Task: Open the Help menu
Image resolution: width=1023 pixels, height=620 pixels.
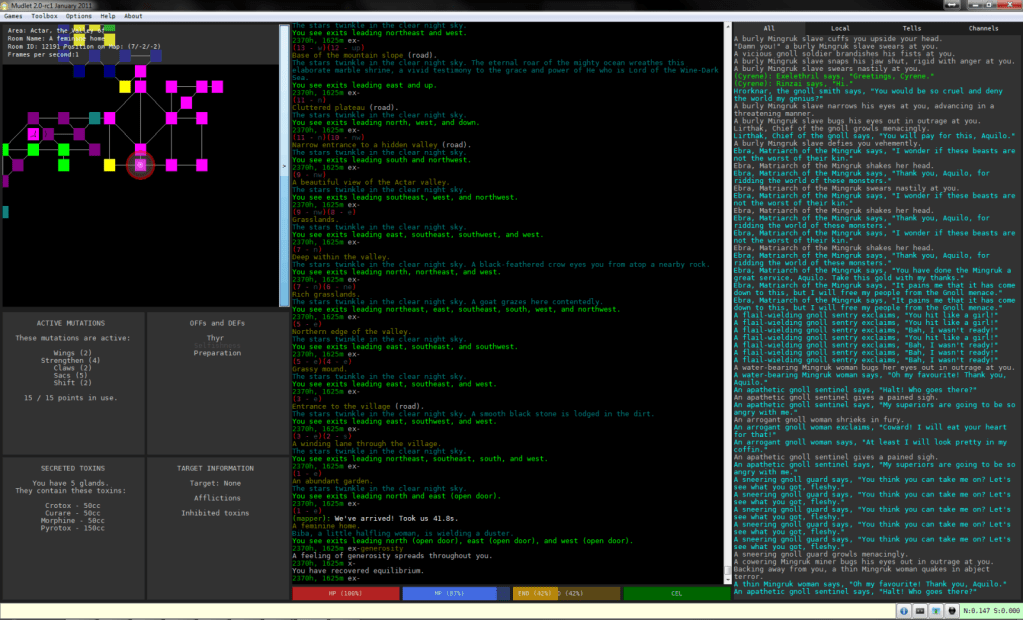Action: click(x=108, y=16)
